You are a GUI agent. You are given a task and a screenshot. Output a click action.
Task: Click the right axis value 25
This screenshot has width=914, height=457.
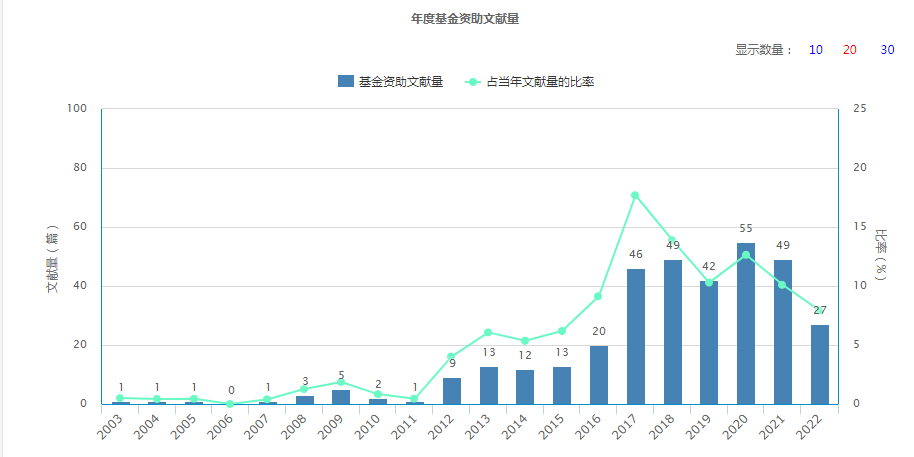tap(860, 109)
